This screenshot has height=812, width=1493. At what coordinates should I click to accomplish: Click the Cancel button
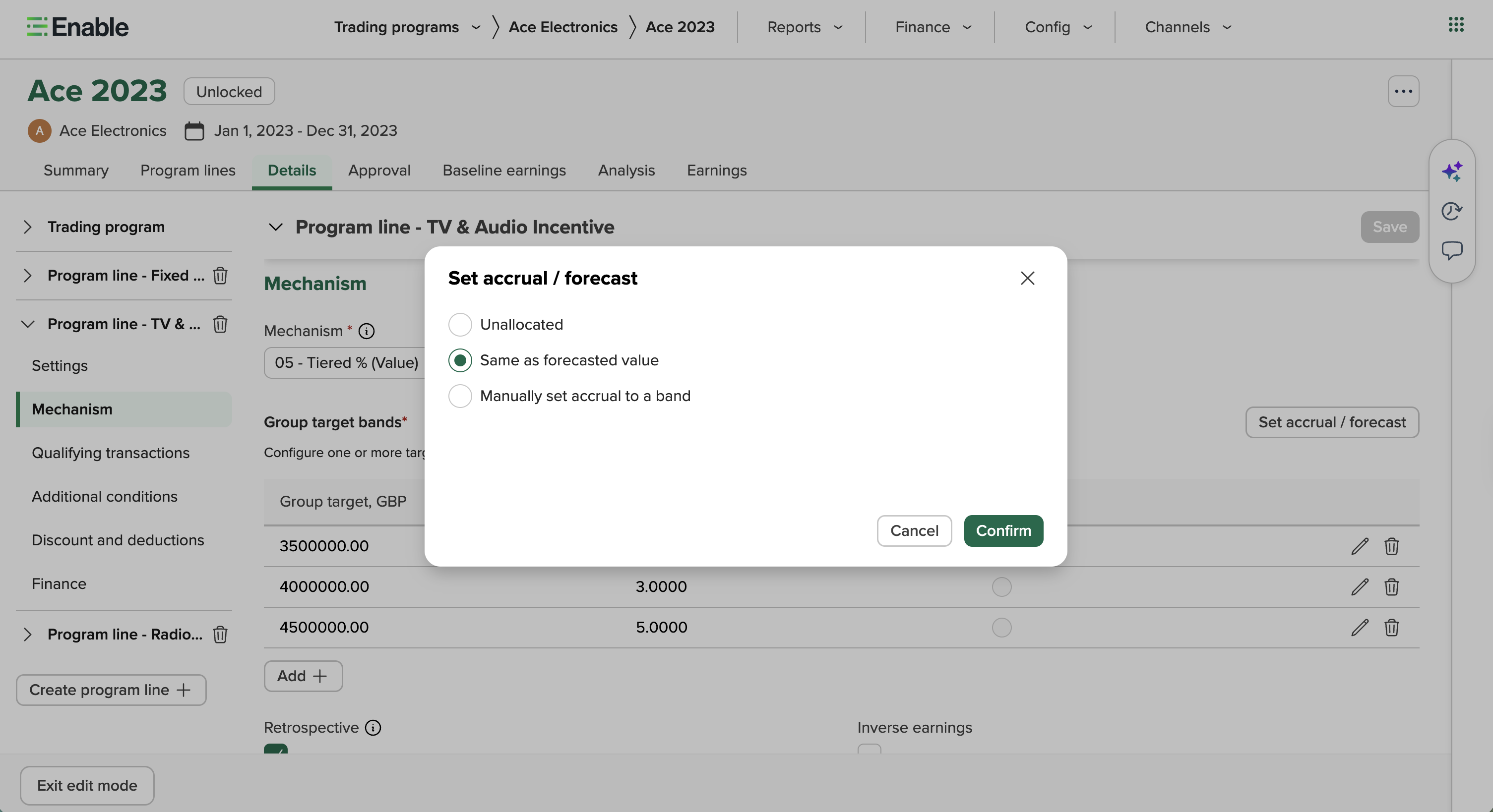click(914, 531)
